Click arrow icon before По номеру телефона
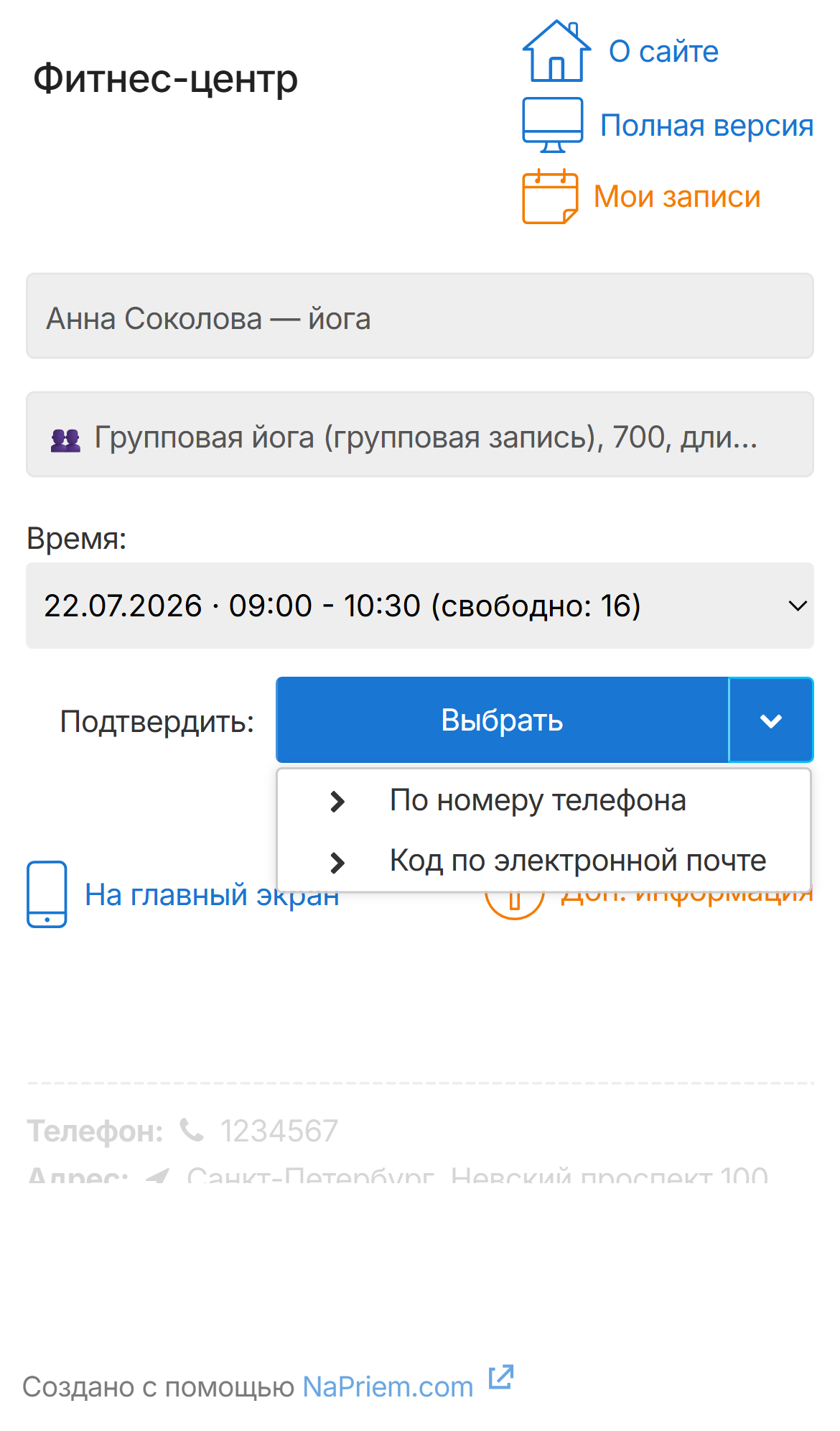Viewport: 840px width, 1431px height. 337,801
